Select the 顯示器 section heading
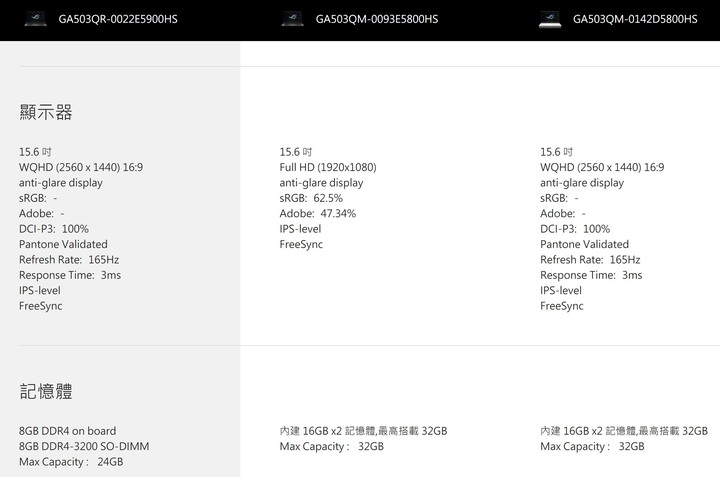This screenshot has width=720, height=477. [x=46, y=112]
